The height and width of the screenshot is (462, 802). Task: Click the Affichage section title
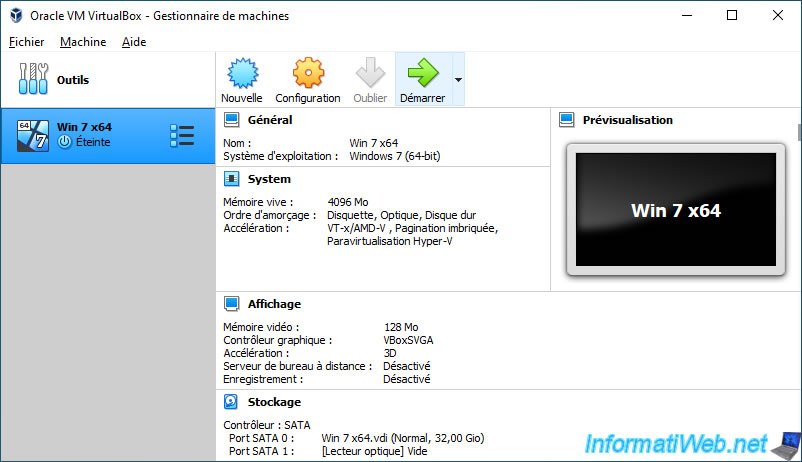tap(274, 303)
